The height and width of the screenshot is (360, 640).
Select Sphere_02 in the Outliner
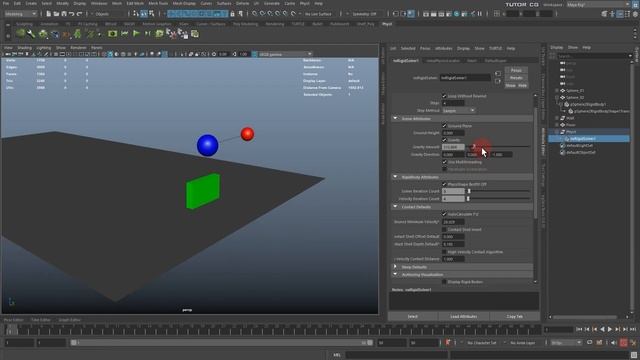pyautogui.click(x=575, y=98)
